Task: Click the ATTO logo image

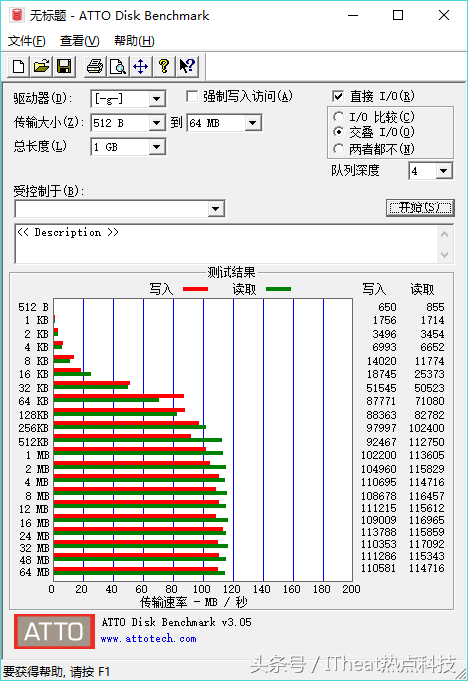Action: (x=54, y=631)
